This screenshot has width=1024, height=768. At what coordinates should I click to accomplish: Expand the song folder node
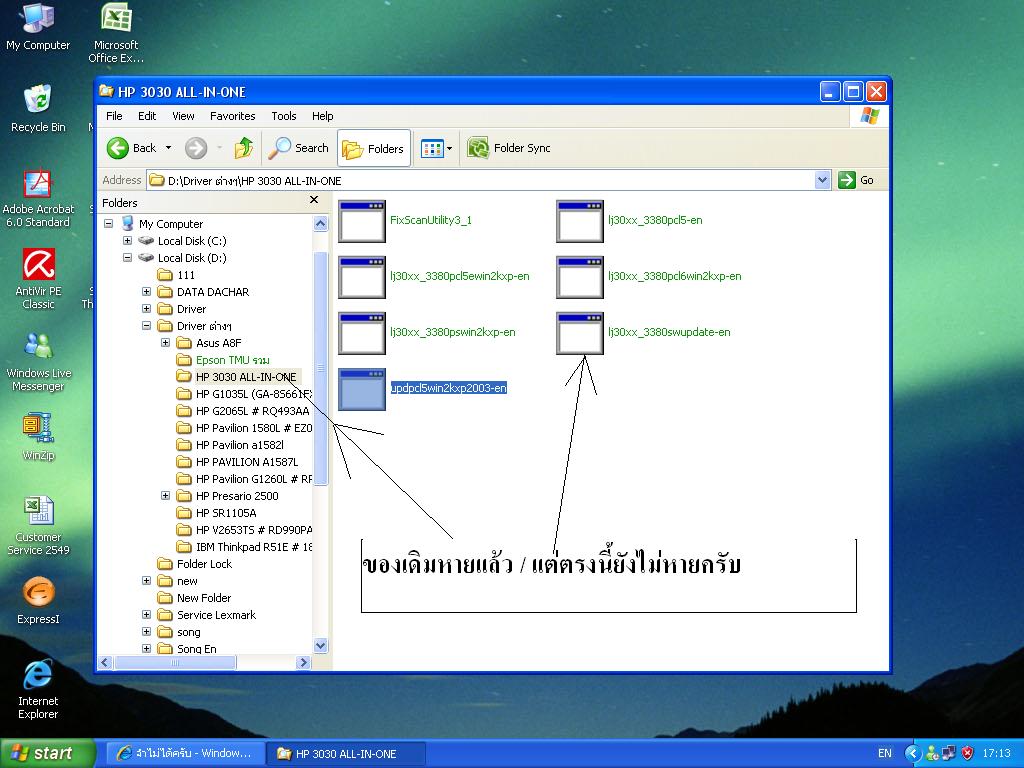(x=146, y=632)
